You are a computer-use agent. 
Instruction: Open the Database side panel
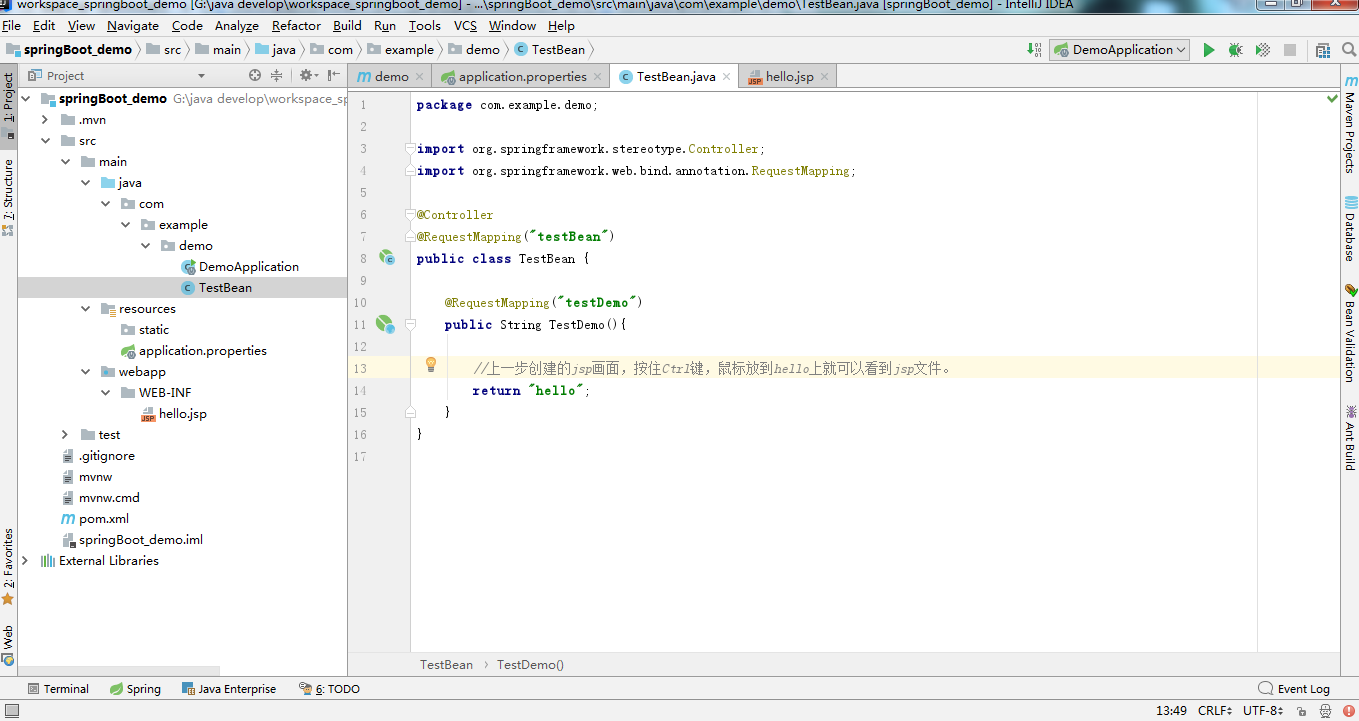tap(1350, 229)
